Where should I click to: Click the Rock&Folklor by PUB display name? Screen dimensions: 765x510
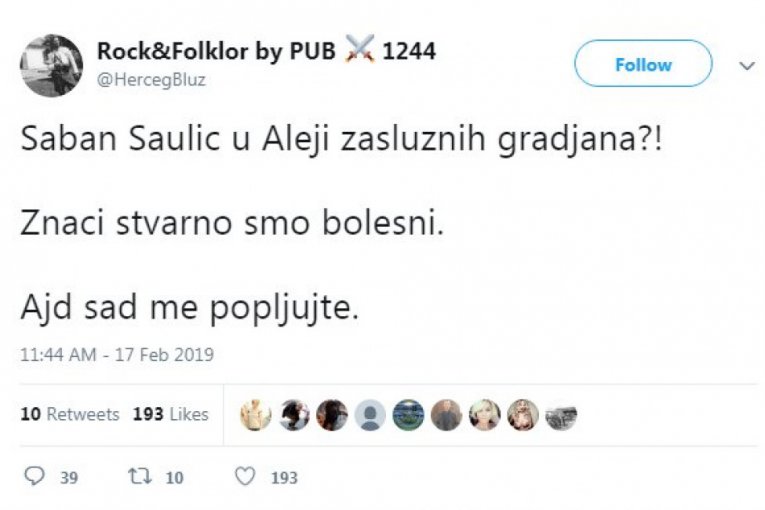217,51
